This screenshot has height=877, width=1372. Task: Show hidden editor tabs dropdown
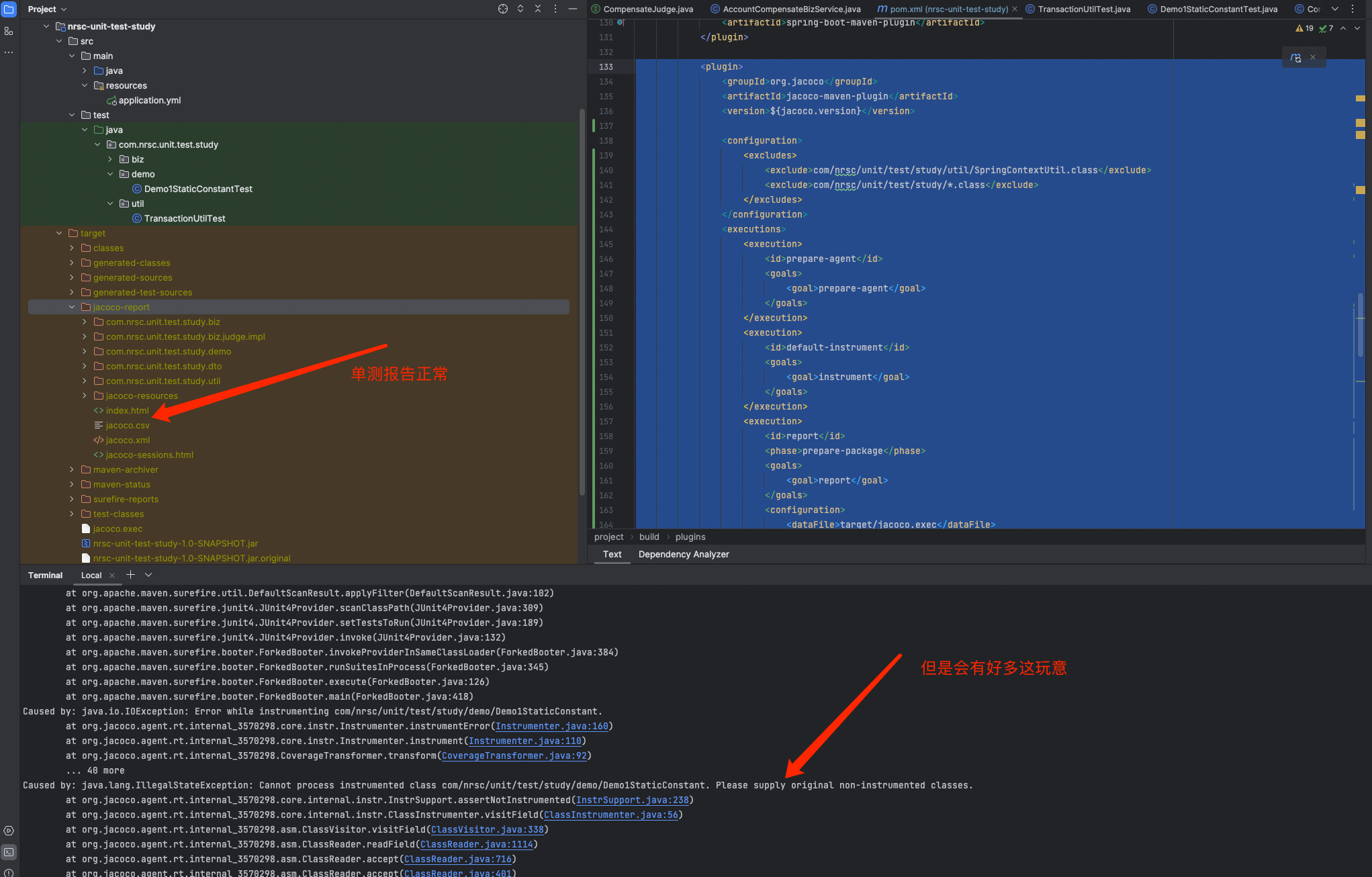click(x=1335, y=9)
